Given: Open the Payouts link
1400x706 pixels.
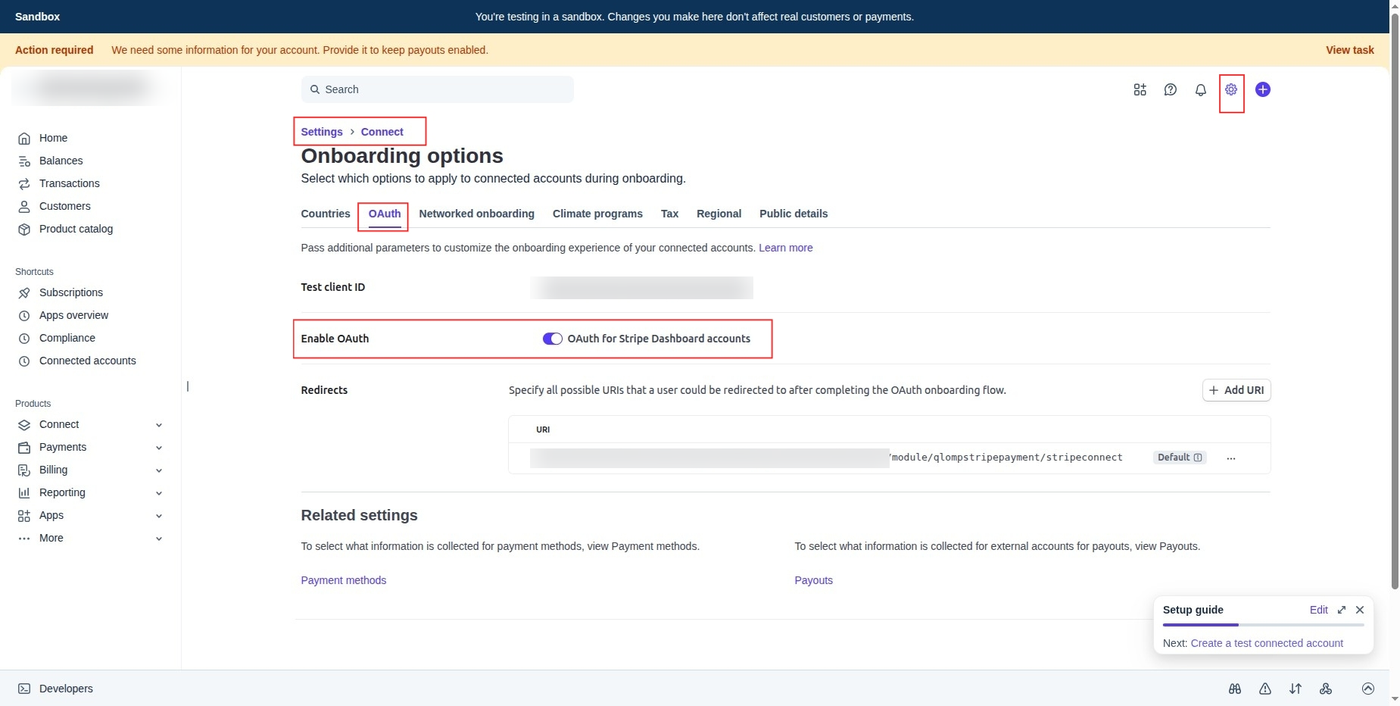Looking at the screenshot, I should coord(813,581).
